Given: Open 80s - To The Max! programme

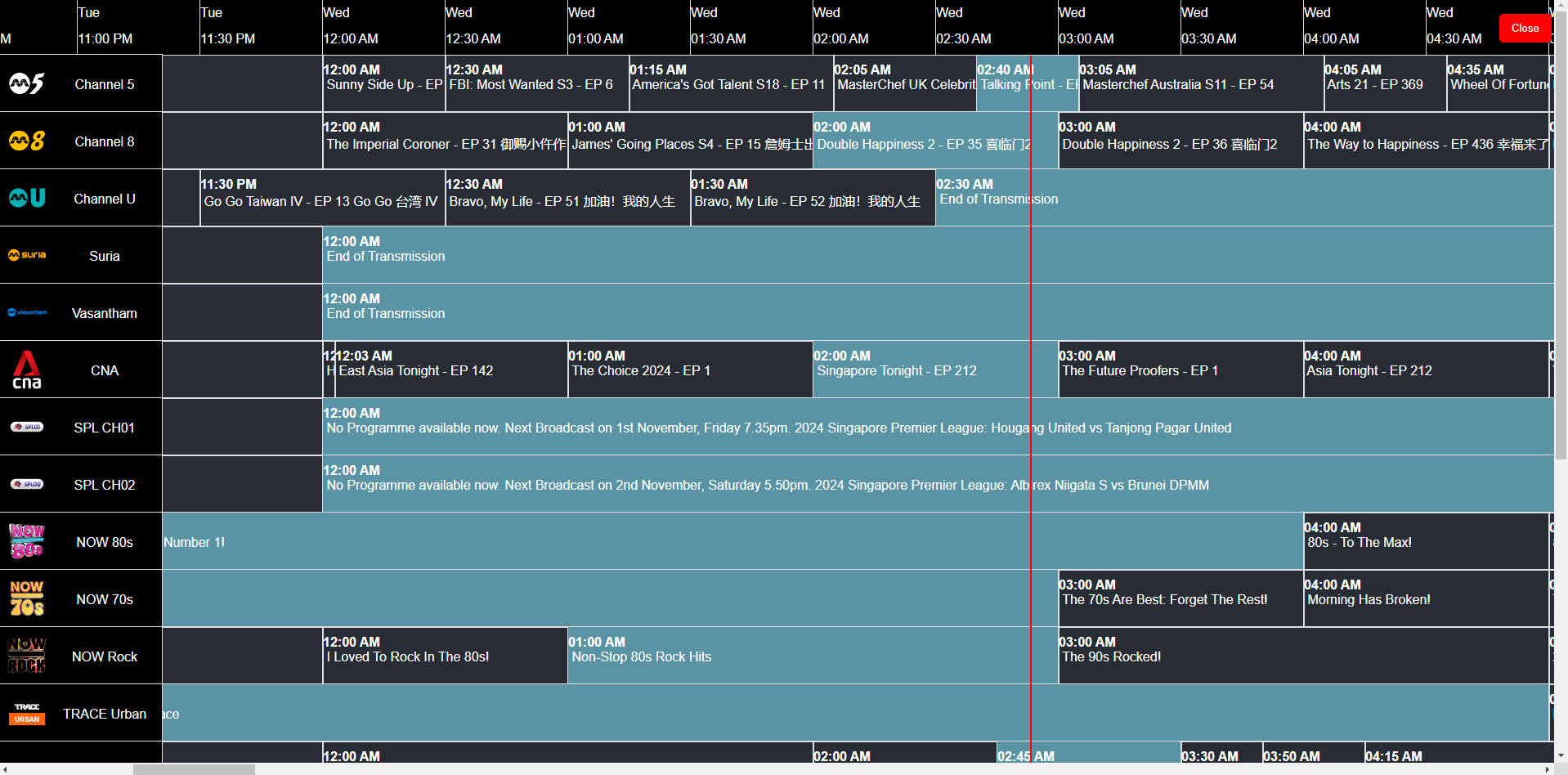Looking at the screenshot, I should pyautogui.click(x=1426, y=541).
